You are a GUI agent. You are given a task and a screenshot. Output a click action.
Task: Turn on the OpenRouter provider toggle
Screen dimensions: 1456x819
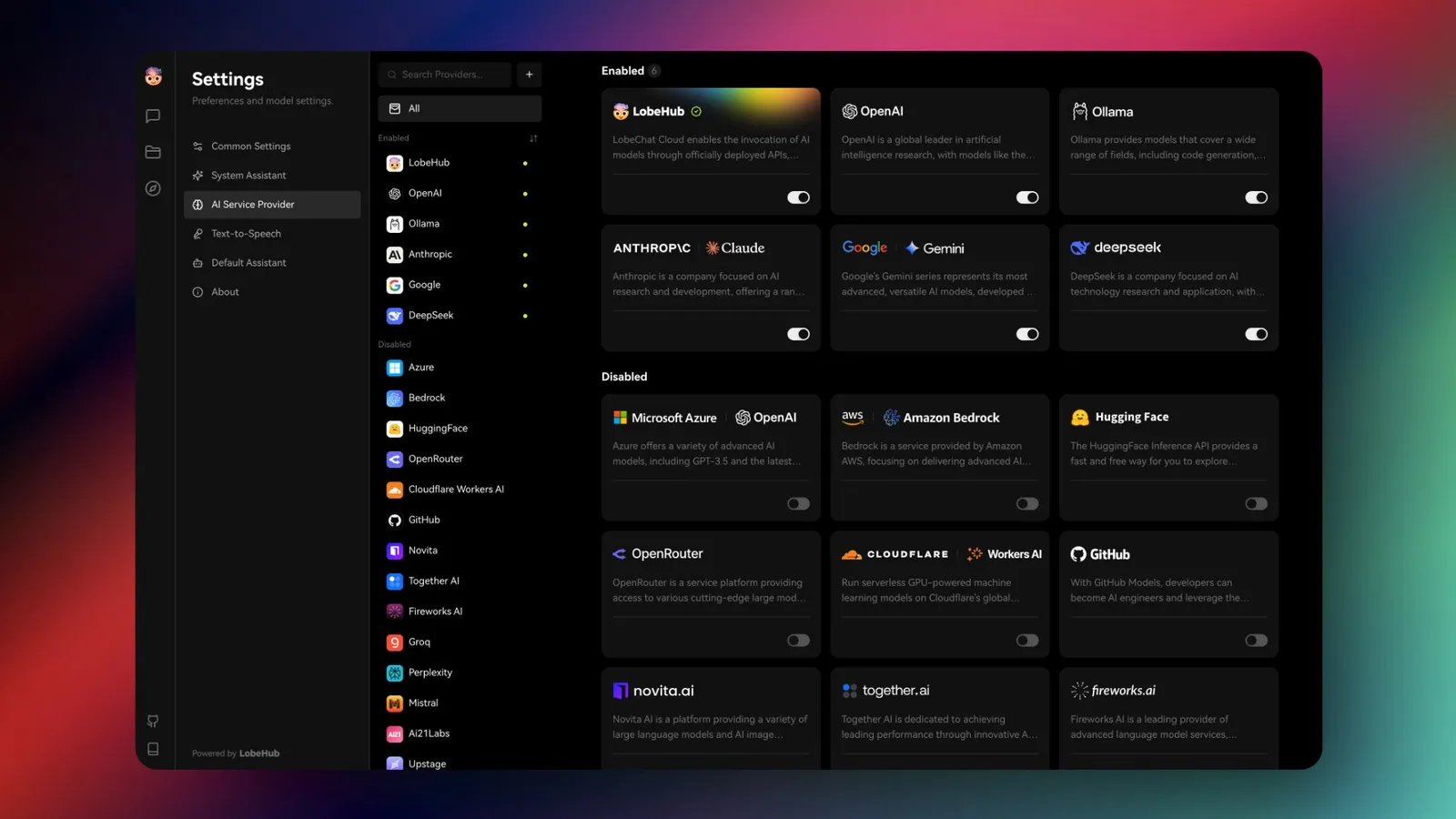(798, 640)
